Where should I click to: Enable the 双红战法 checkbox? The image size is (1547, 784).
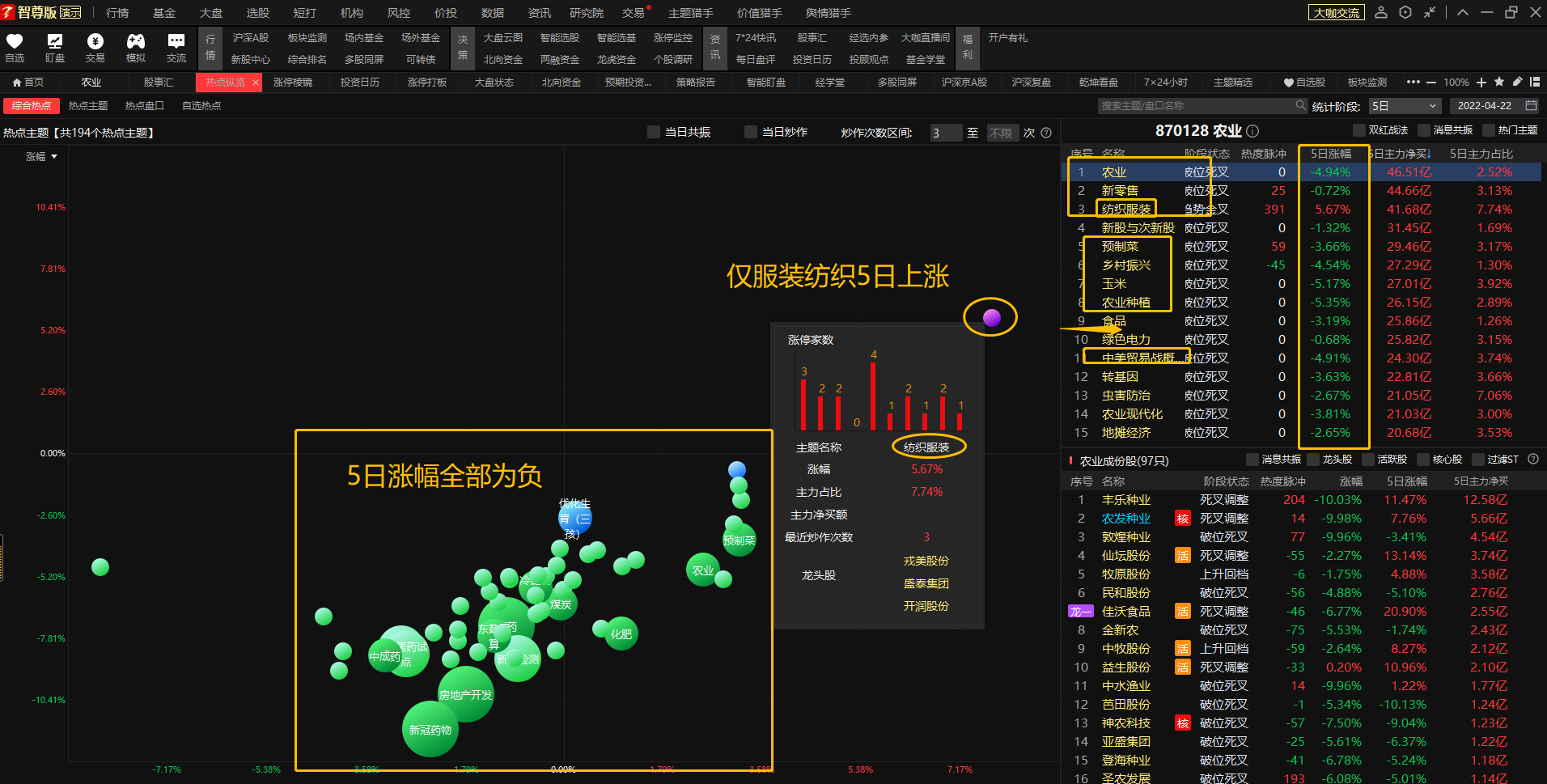click(x=1359, y=130)
